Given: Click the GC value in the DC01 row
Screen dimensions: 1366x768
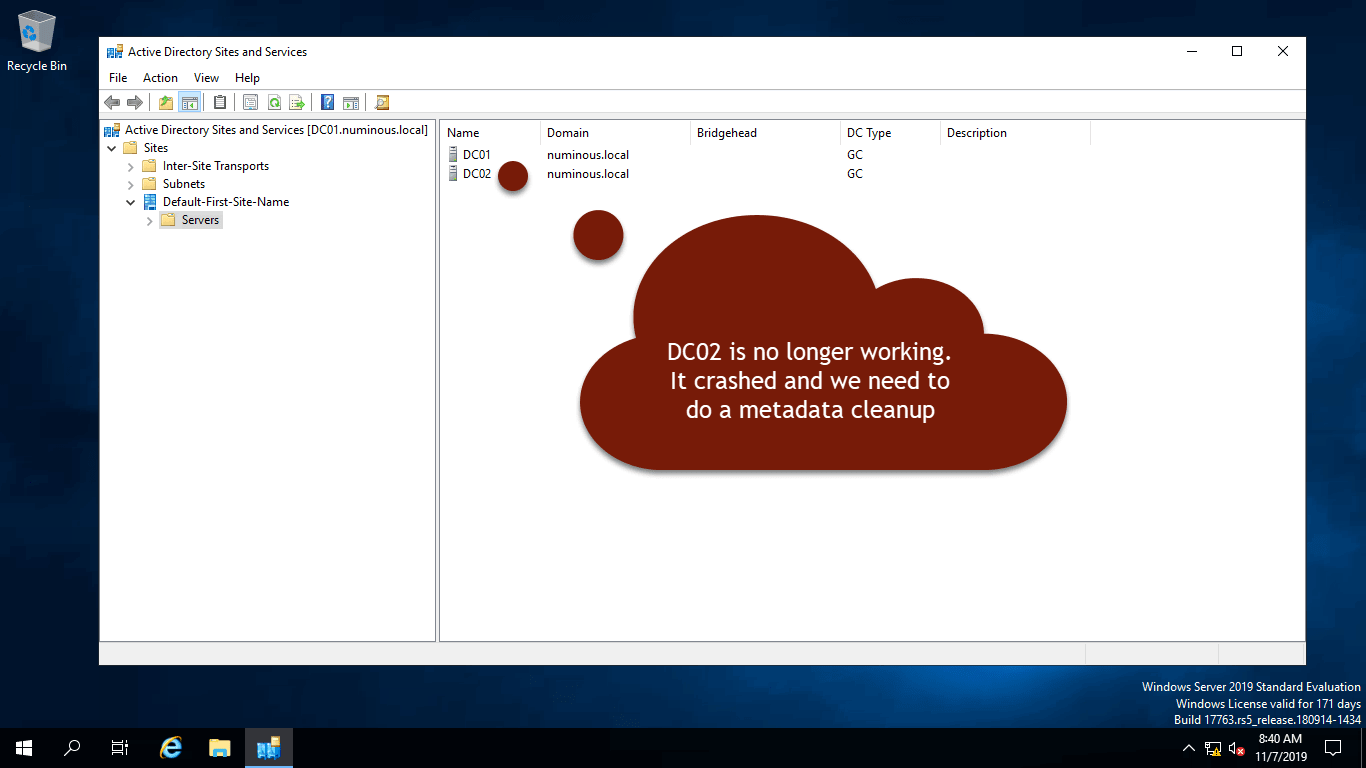Looking at the screenshot, I should point(854,155).
